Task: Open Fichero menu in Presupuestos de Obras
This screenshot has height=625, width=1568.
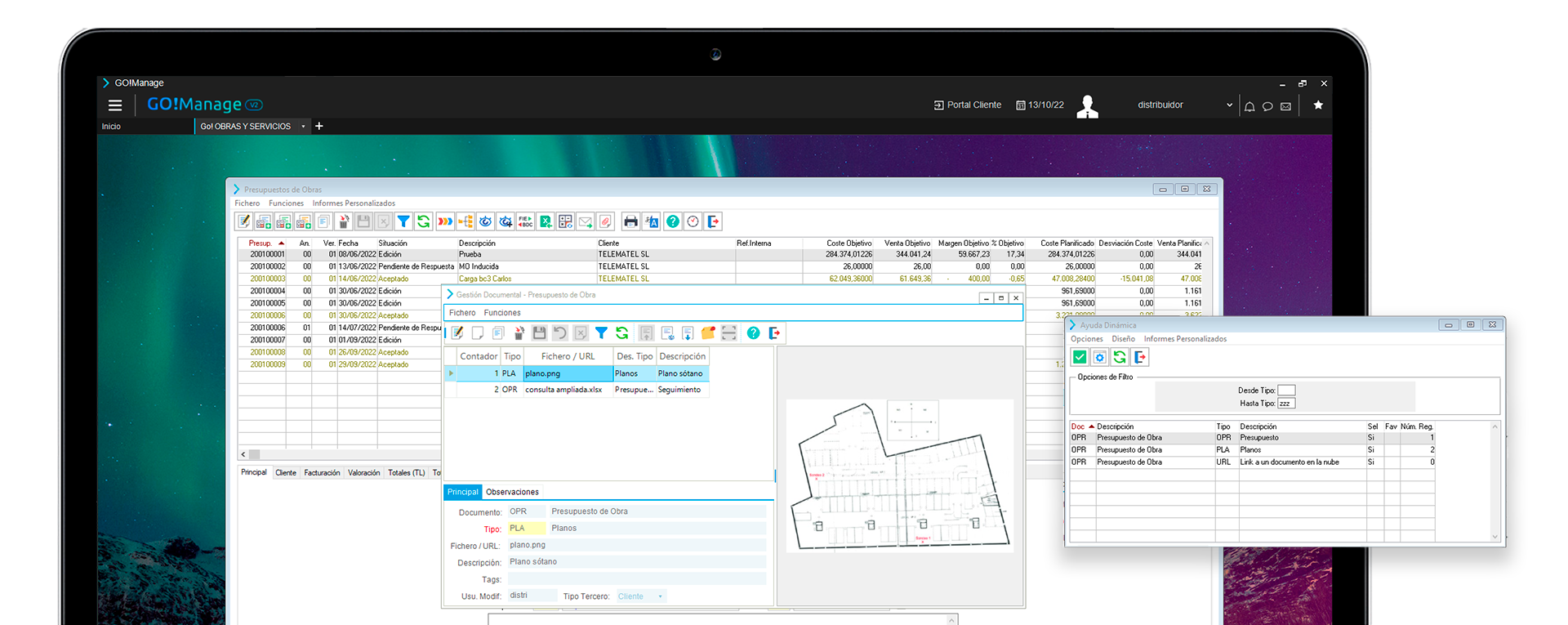Action: pos(247,203)
